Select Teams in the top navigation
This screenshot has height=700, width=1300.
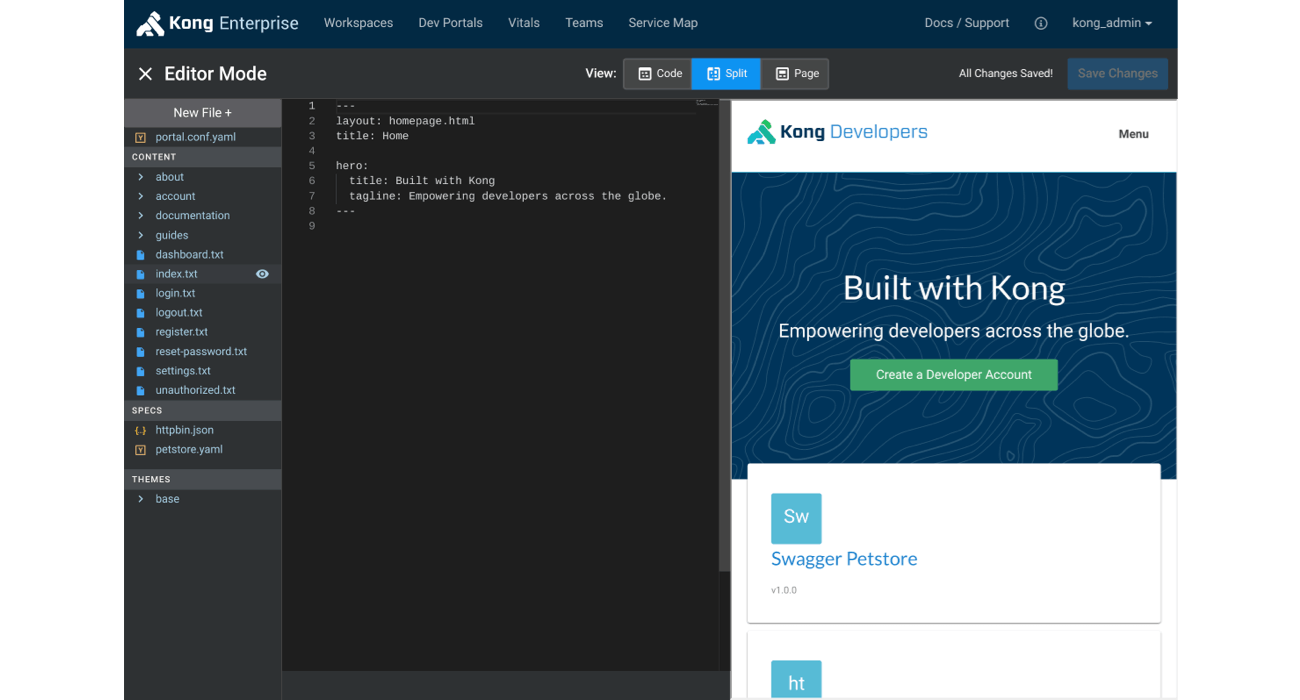pos(584,22)
